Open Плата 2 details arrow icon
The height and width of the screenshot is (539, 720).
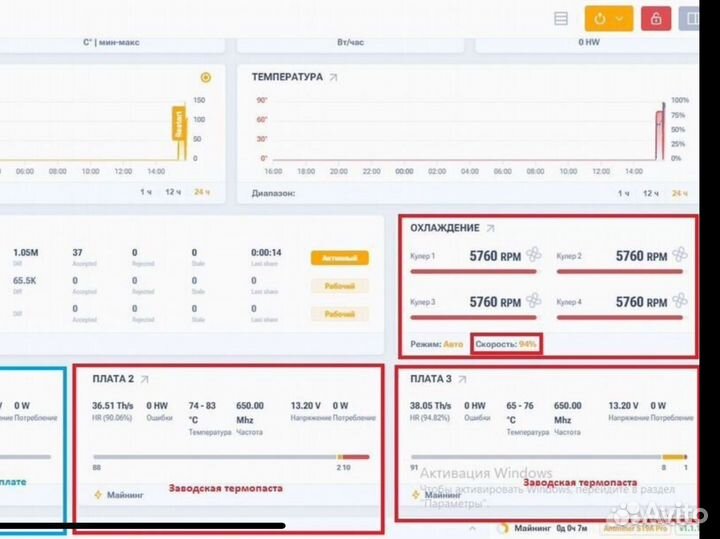(144, 380)
